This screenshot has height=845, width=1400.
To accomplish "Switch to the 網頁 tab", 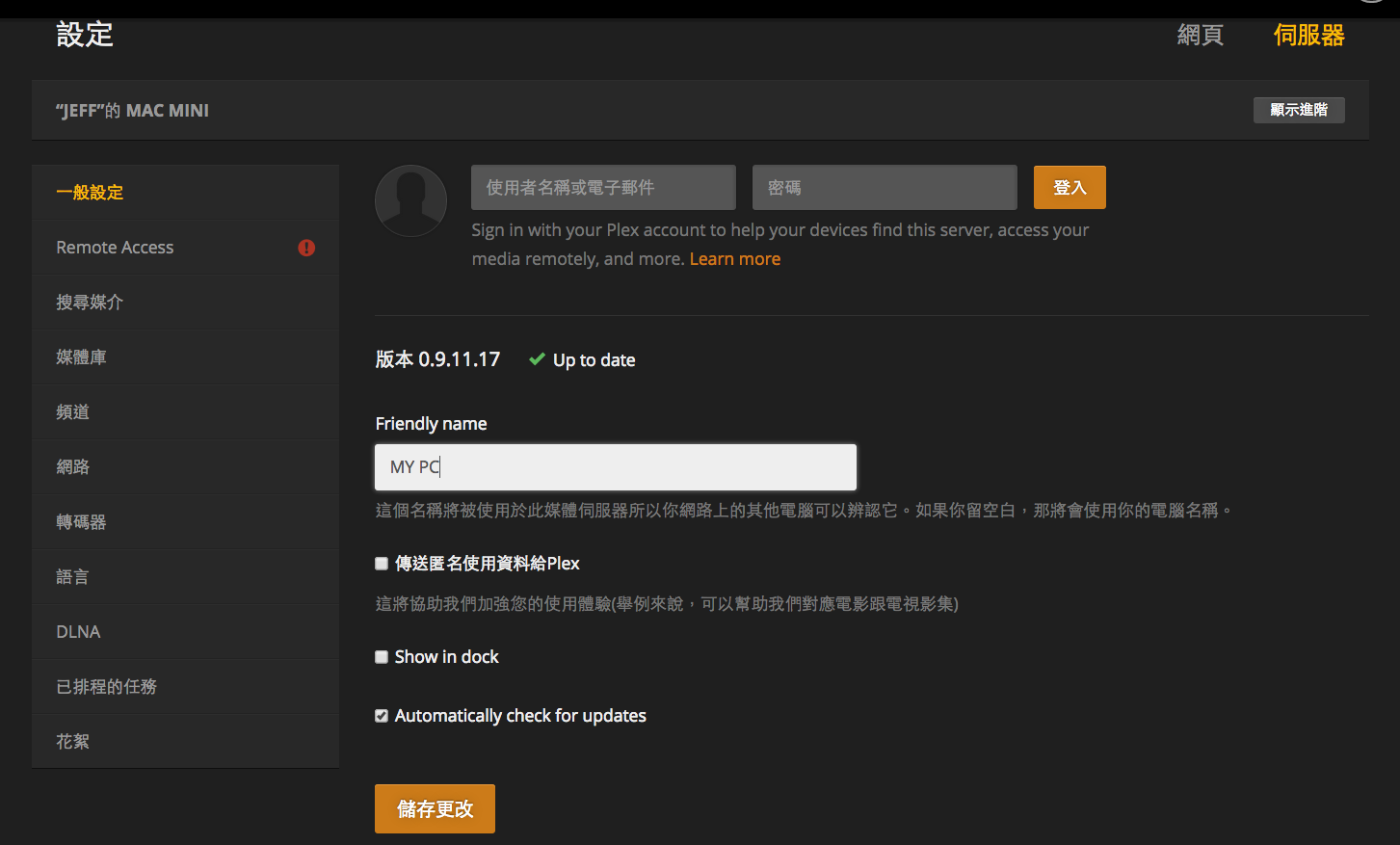I will coord(1201,36).
